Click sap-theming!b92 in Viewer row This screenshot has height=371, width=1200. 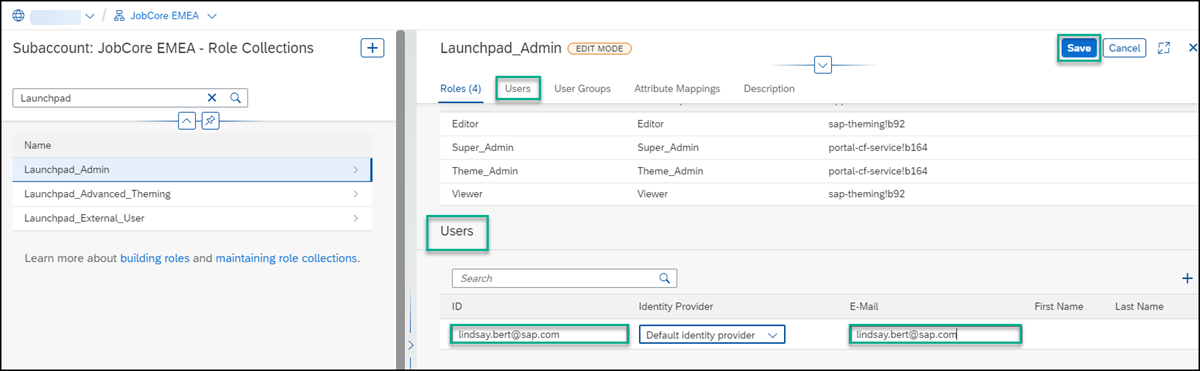tap(865, 193)
